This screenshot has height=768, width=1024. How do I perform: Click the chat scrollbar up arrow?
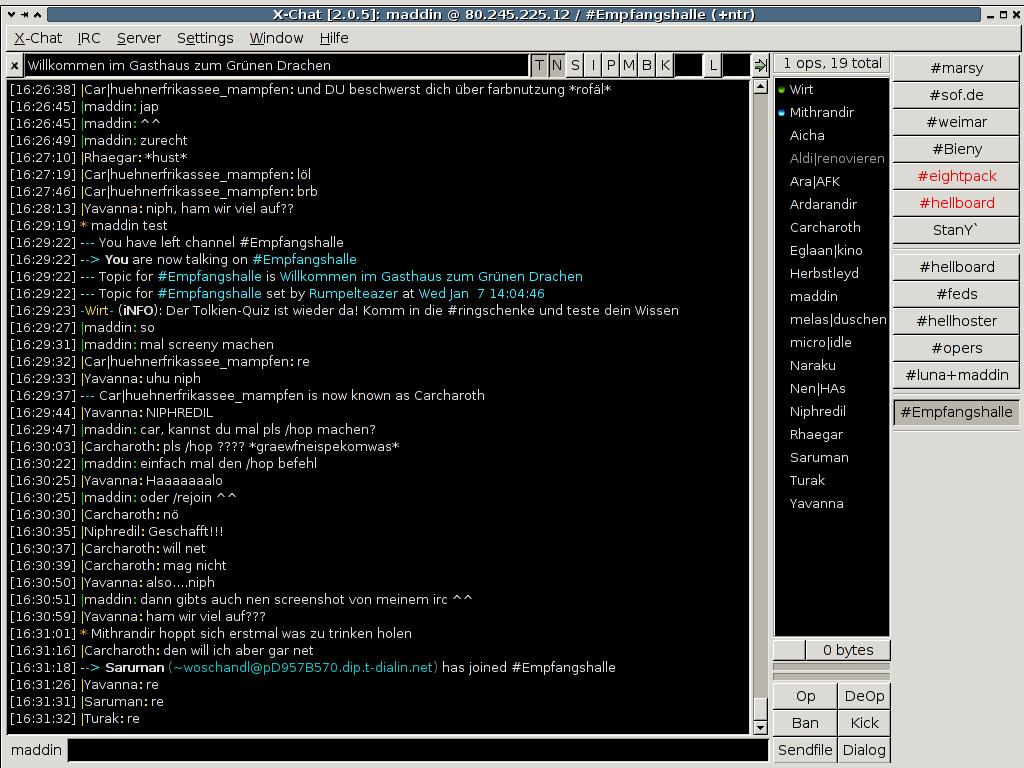click(760, 88)
